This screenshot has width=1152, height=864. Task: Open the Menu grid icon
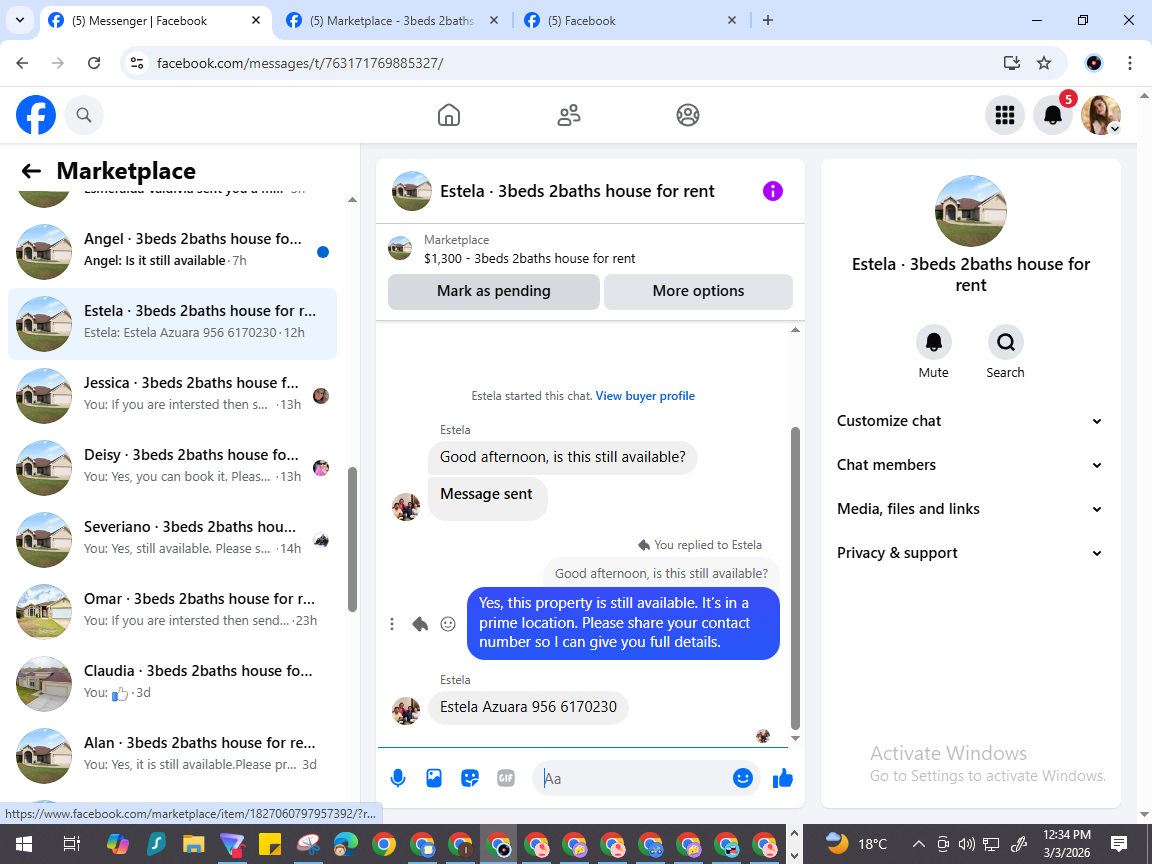tap(1004, 115)
